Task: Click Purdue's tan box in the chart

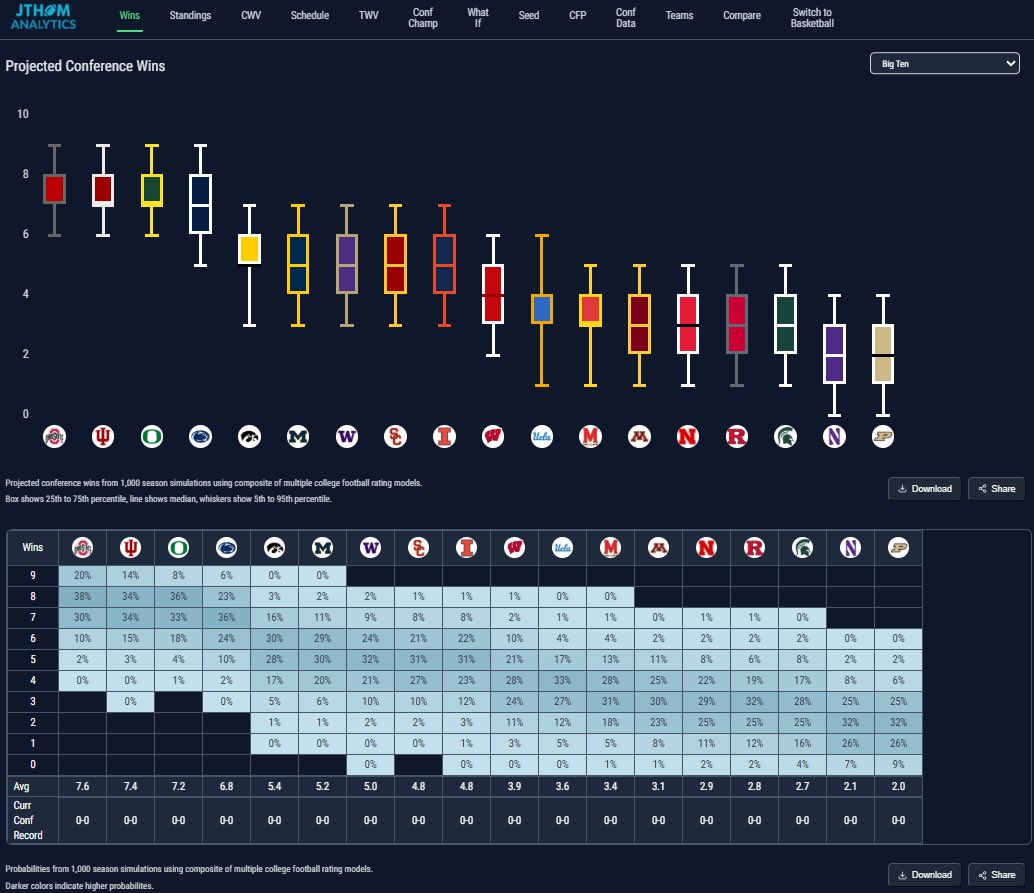Action: [x=883, y=354]
